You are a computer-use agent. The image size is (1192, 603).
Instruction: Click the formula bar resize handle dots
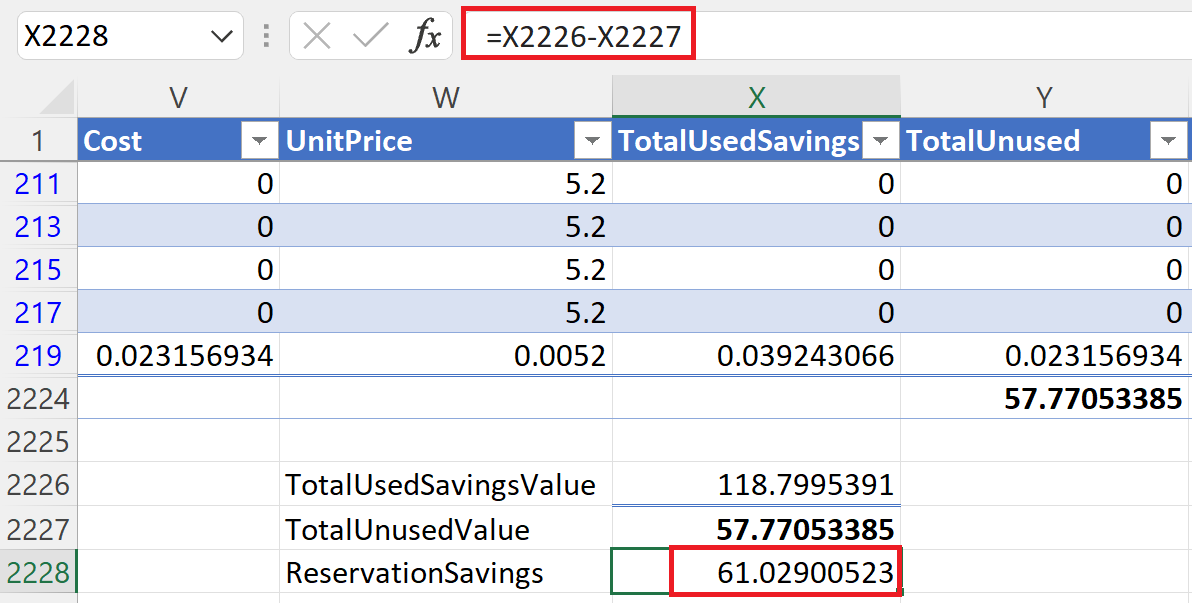tap(266, 36)
